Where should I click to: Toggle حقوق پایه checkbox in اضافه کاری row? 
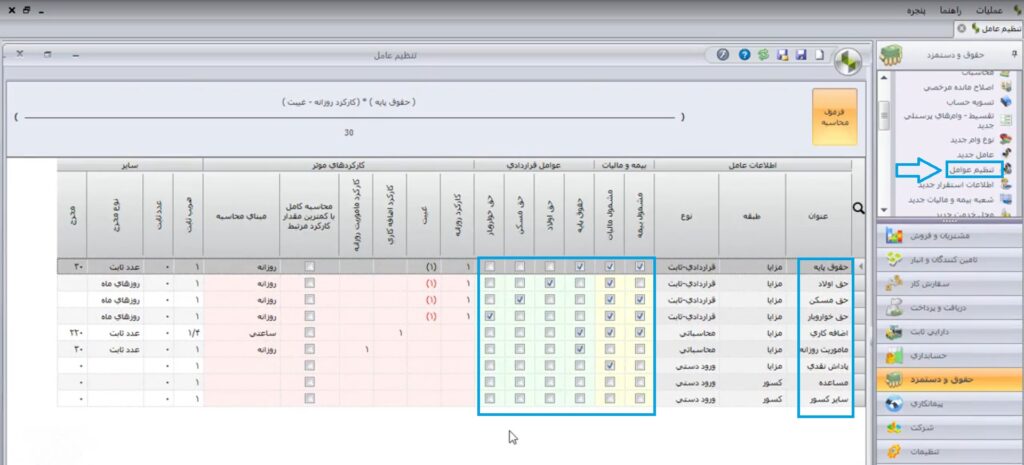tap(580, 332)
